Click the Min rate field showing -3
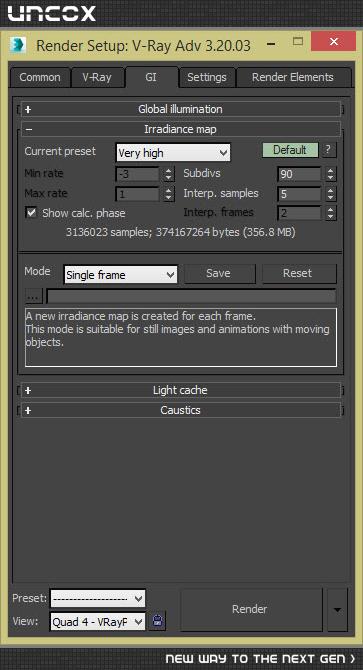 (138, 174)
